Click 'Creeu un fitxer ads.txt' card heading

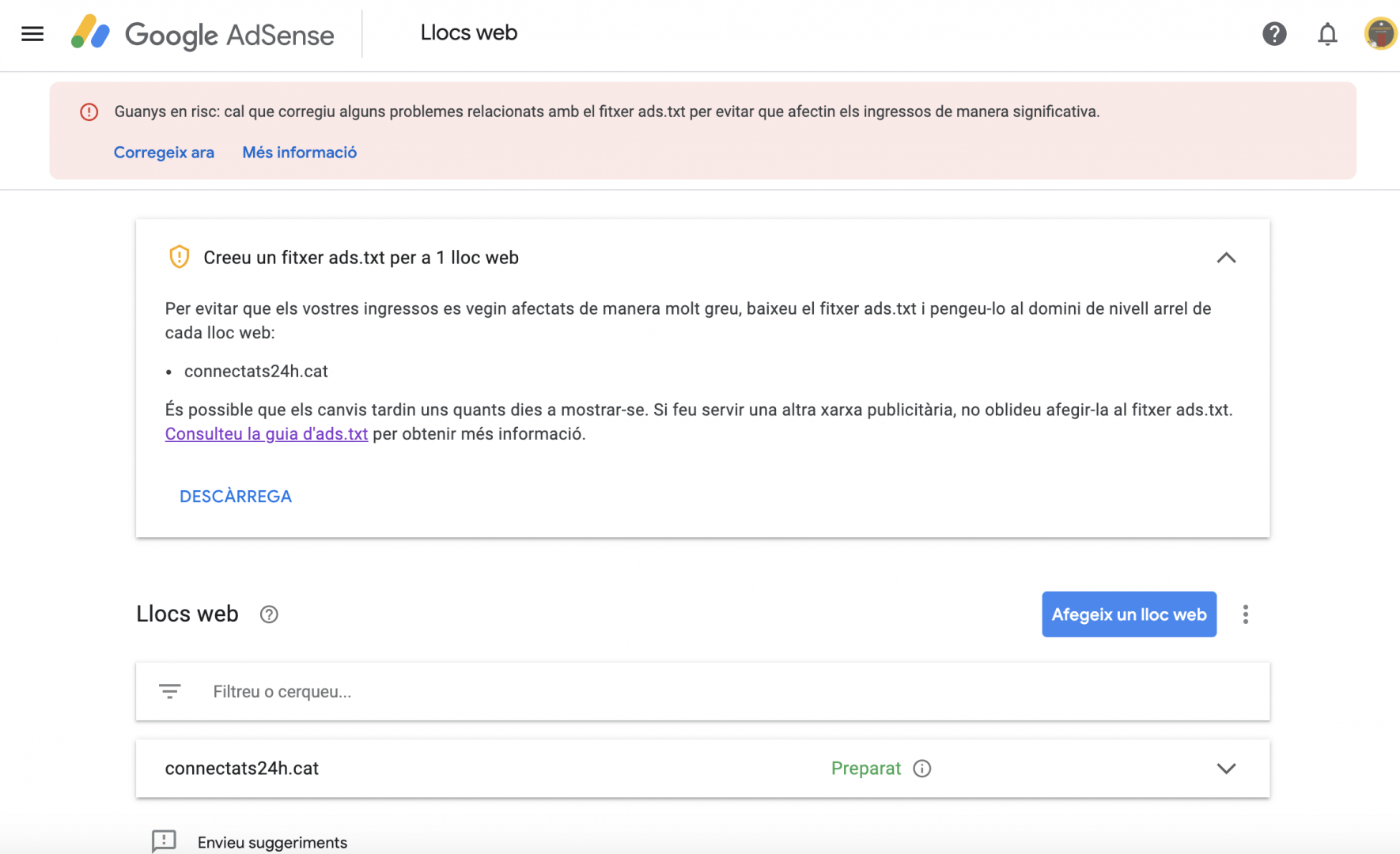pos(361,258)
